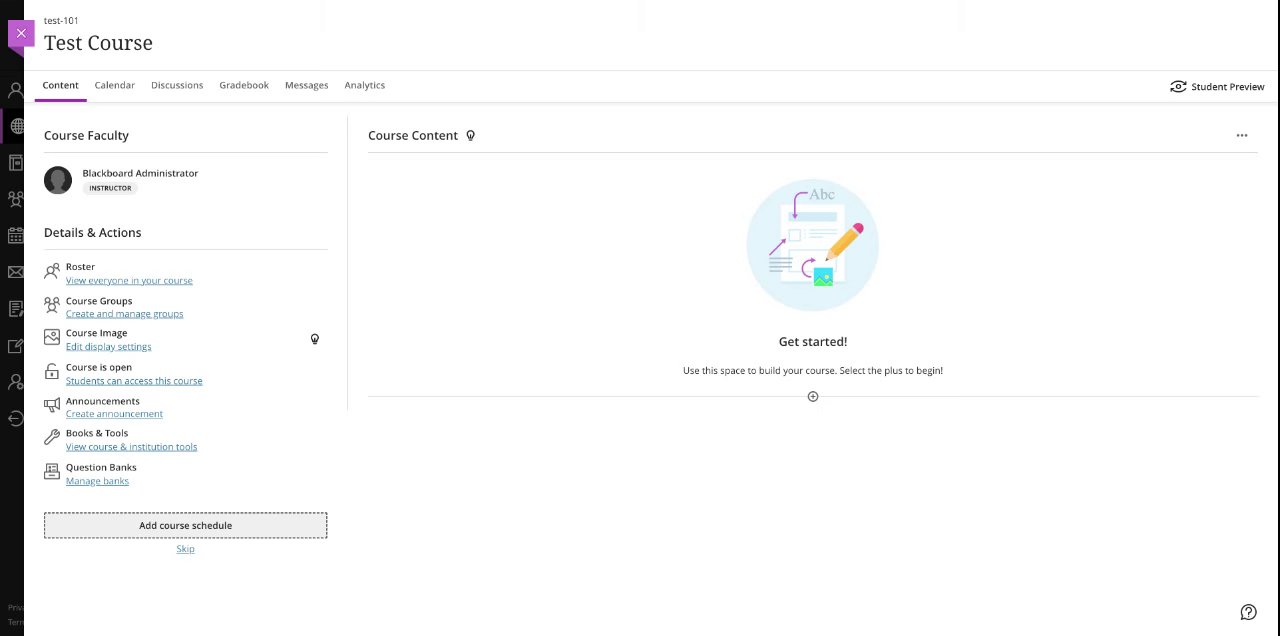
Task: Click Students can access this course link
Action: point(134,381)
